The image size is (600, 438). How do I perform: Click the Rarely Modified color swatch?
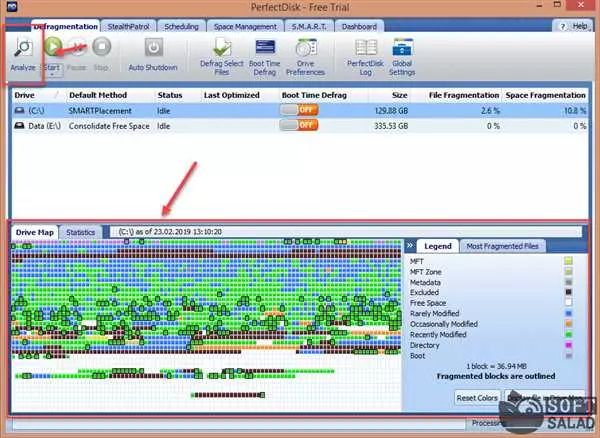568,313
